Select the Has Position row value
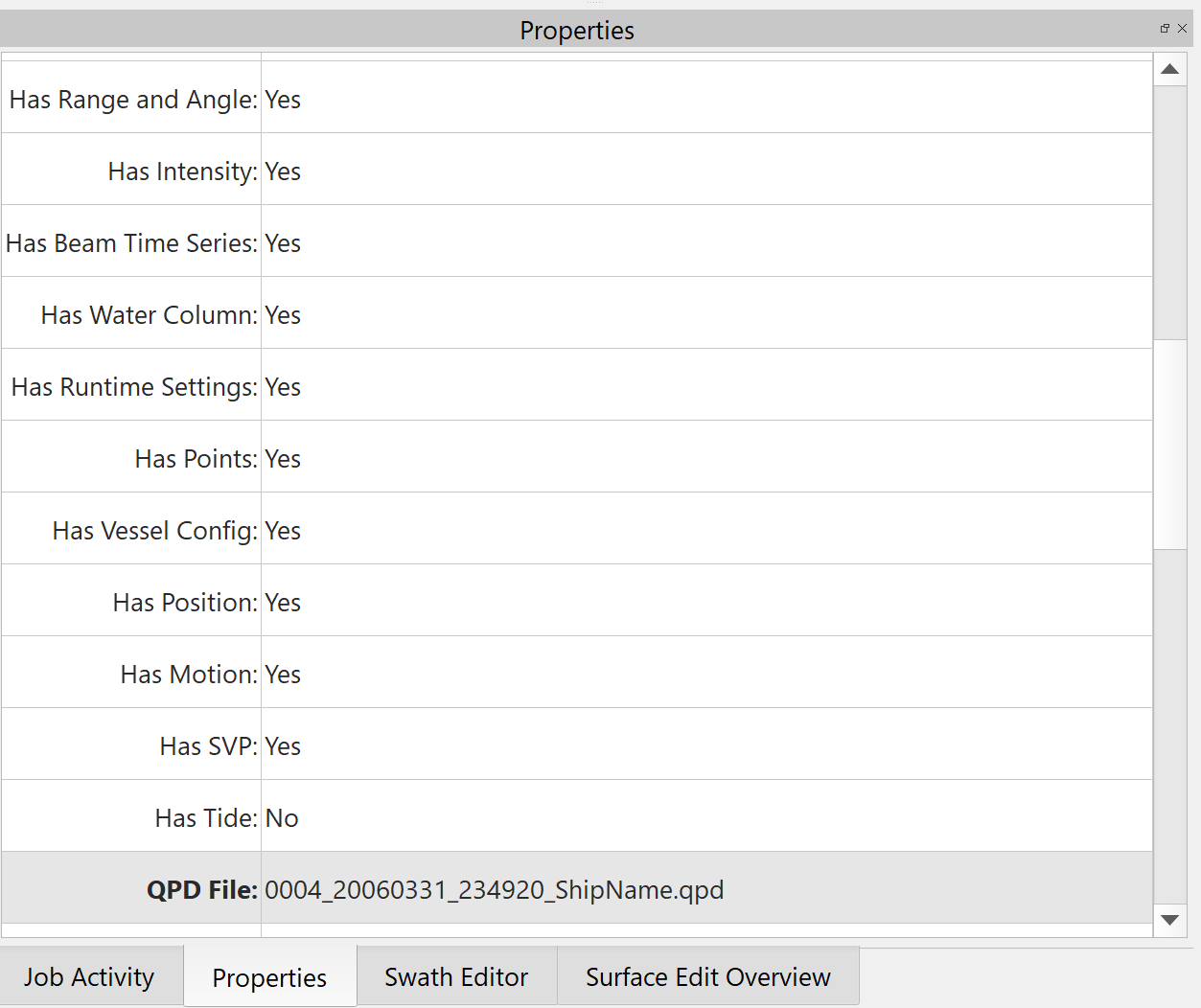This screenshot has height=1008, width=1201. tap(283, 602)
